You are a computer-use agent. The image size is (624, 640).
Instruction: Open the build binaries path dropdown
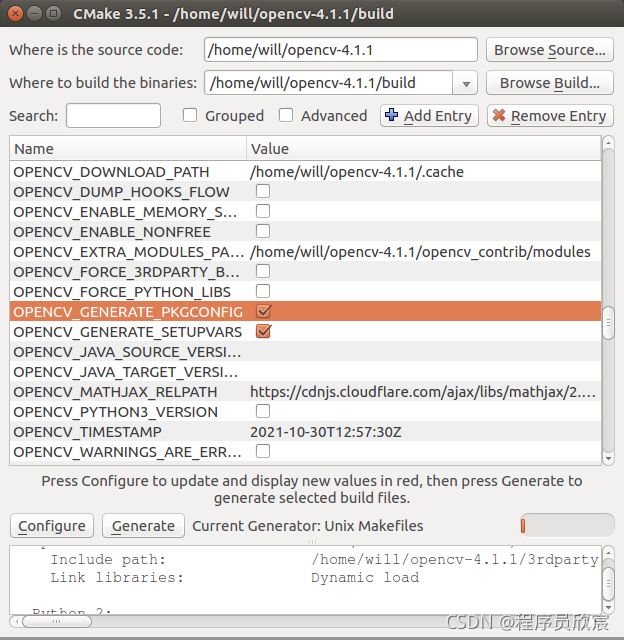click(x=464, y=83)
